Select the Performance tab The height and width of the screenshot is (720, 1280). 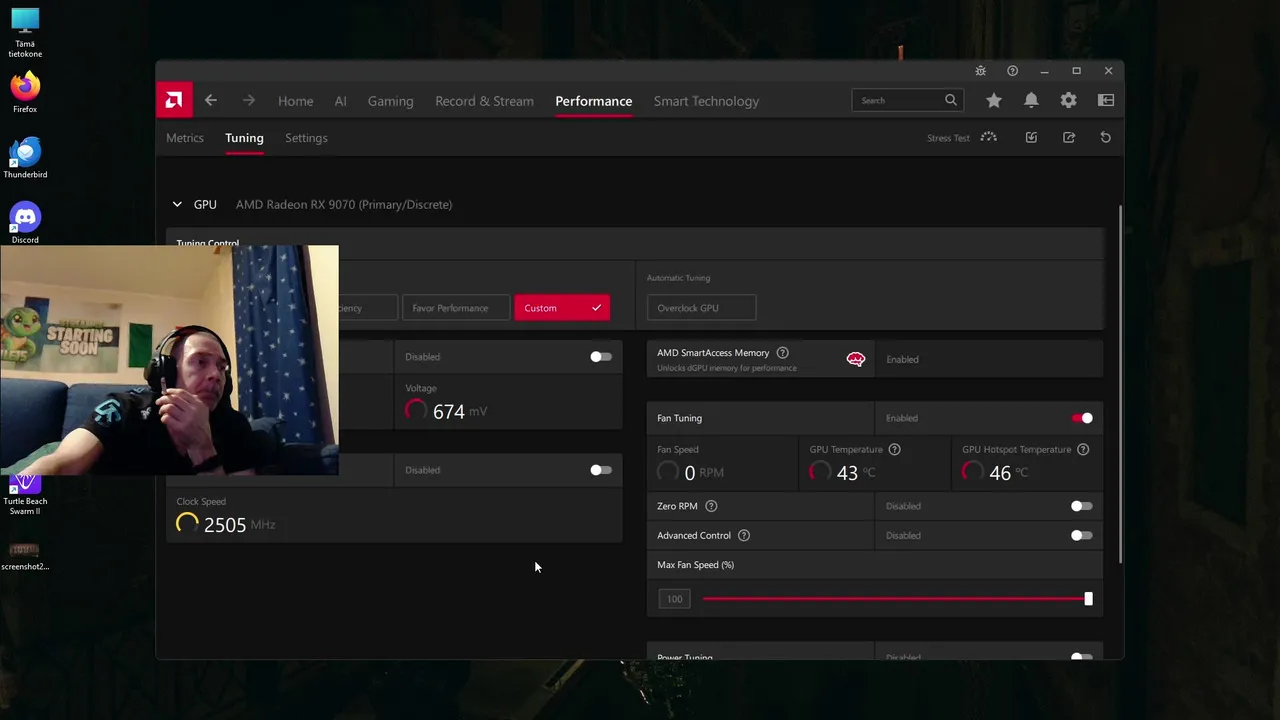594,101
